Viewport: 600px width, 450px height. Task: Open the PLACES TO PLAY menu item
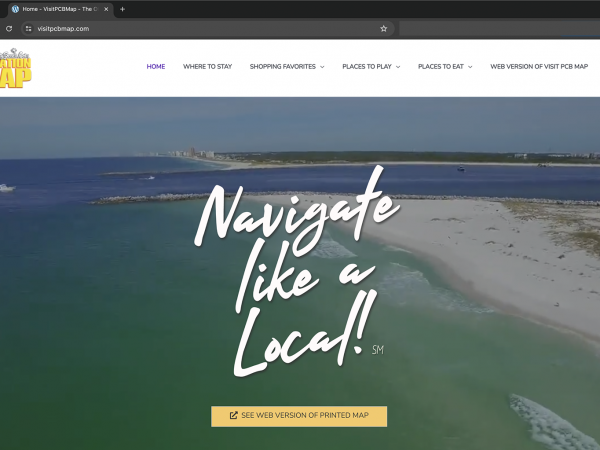point(367,67)
